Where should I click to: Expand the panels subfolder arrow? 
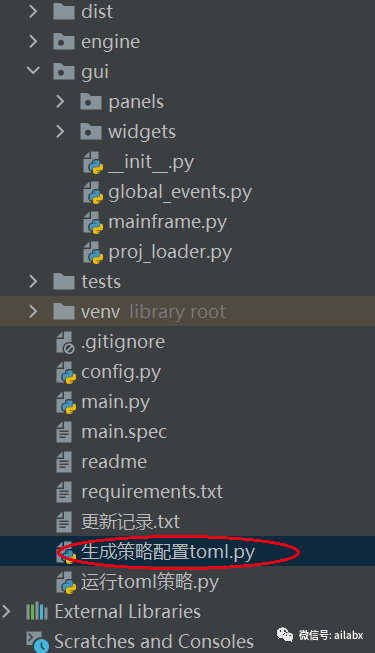click(x=60, y=101)
